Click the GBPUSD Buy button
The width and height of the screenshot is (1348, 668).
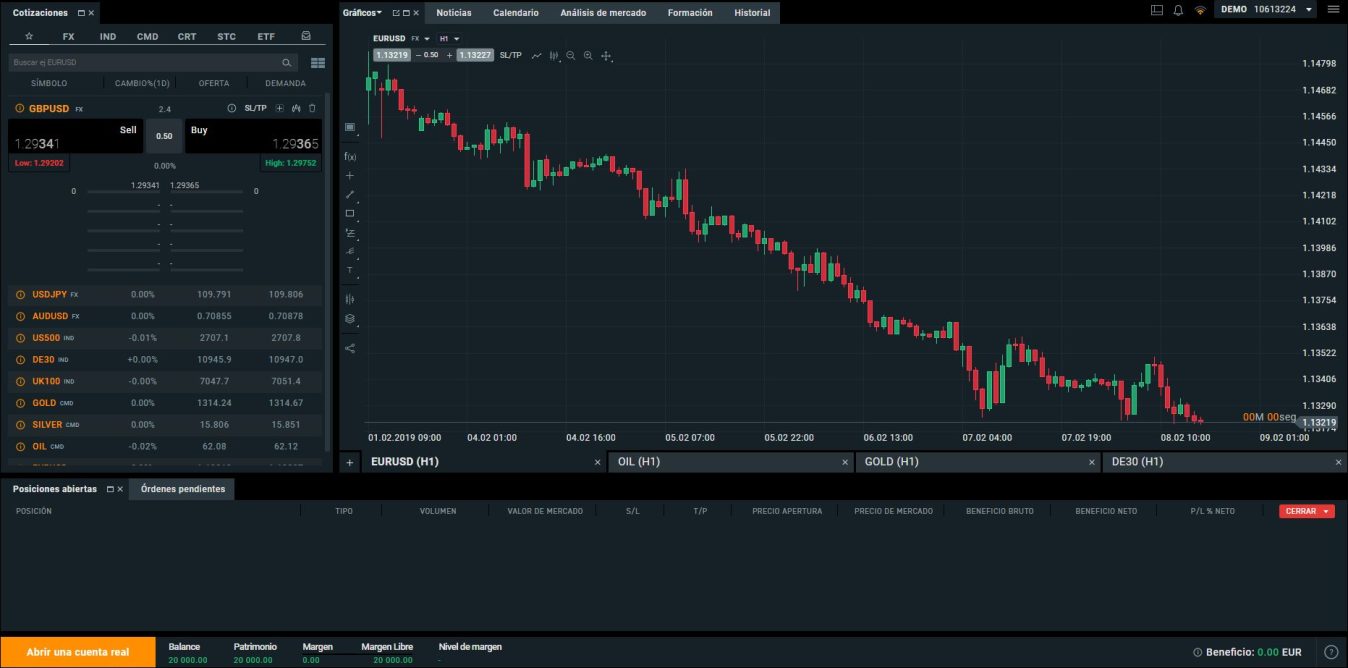tap(253, 136)
